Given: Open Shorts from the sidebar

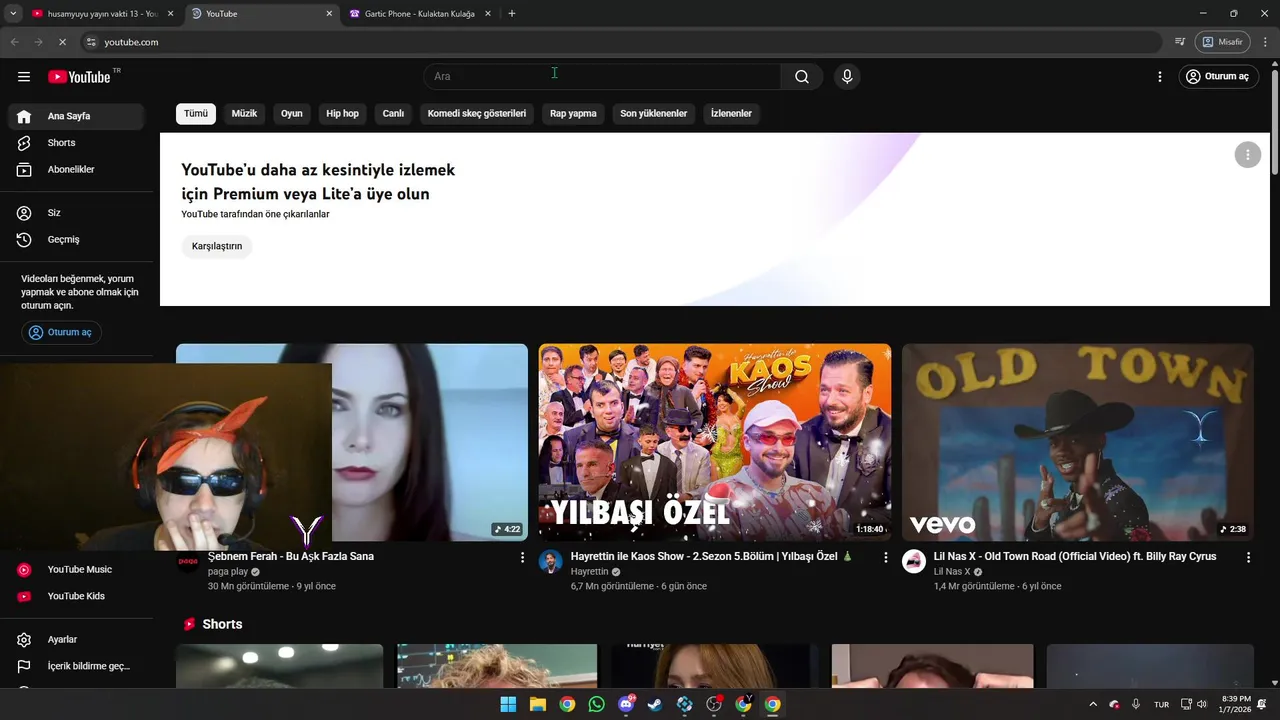Looking at the screenshot, I should (76, 143).
